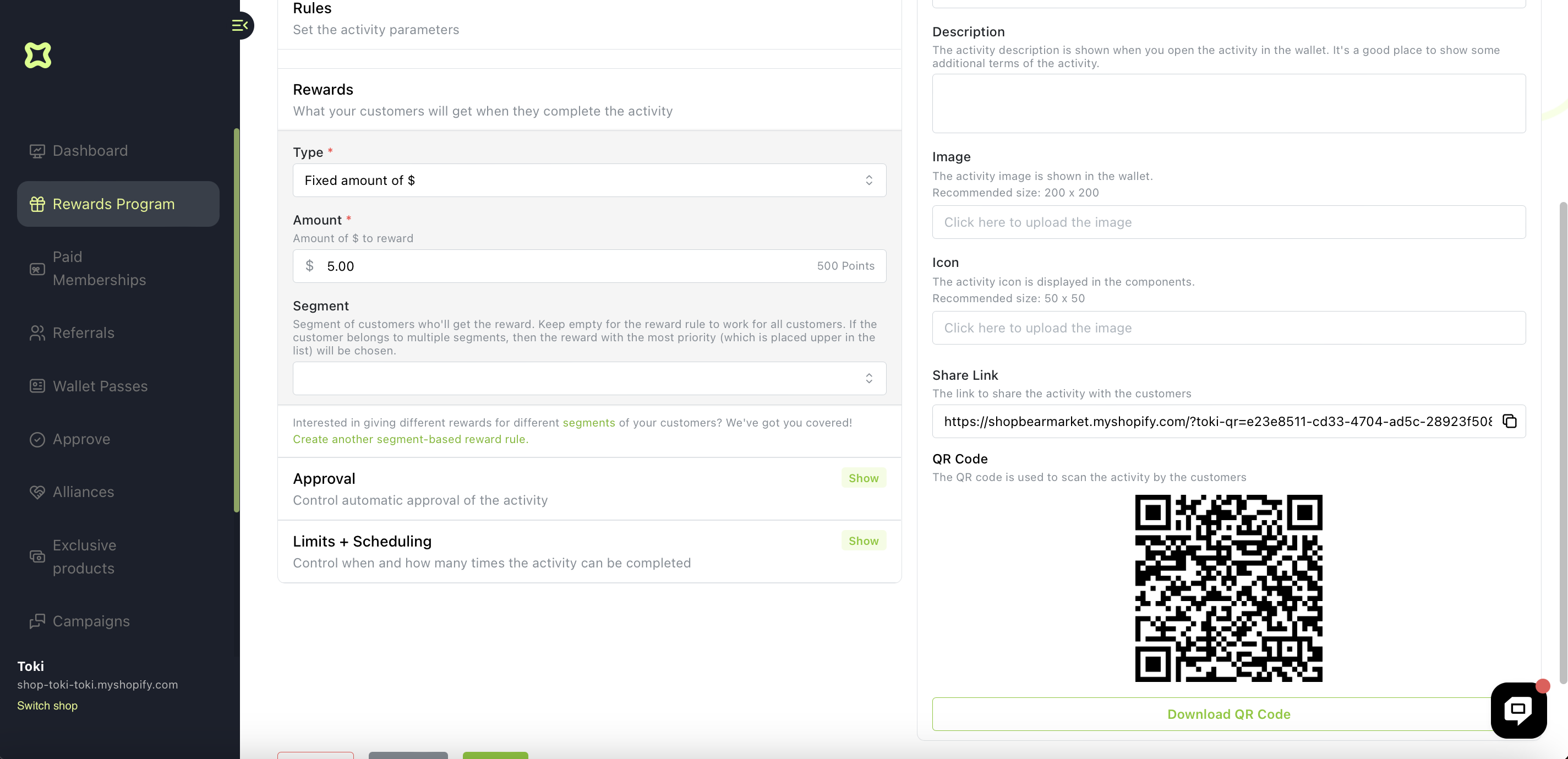1568x759 pixels.
Task: Open the Segment selection dropdown
Action: click(588, 379)
